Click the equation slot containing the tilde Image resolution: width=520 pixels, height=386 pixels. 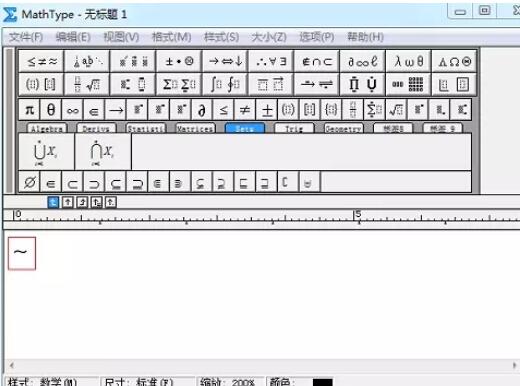22,253
